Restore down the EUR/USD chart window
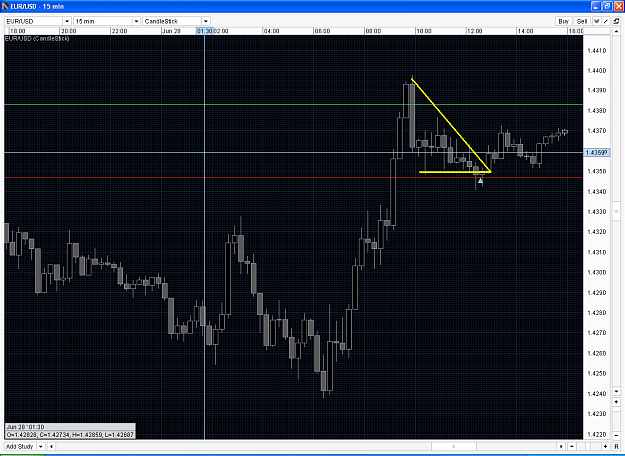 607,6
